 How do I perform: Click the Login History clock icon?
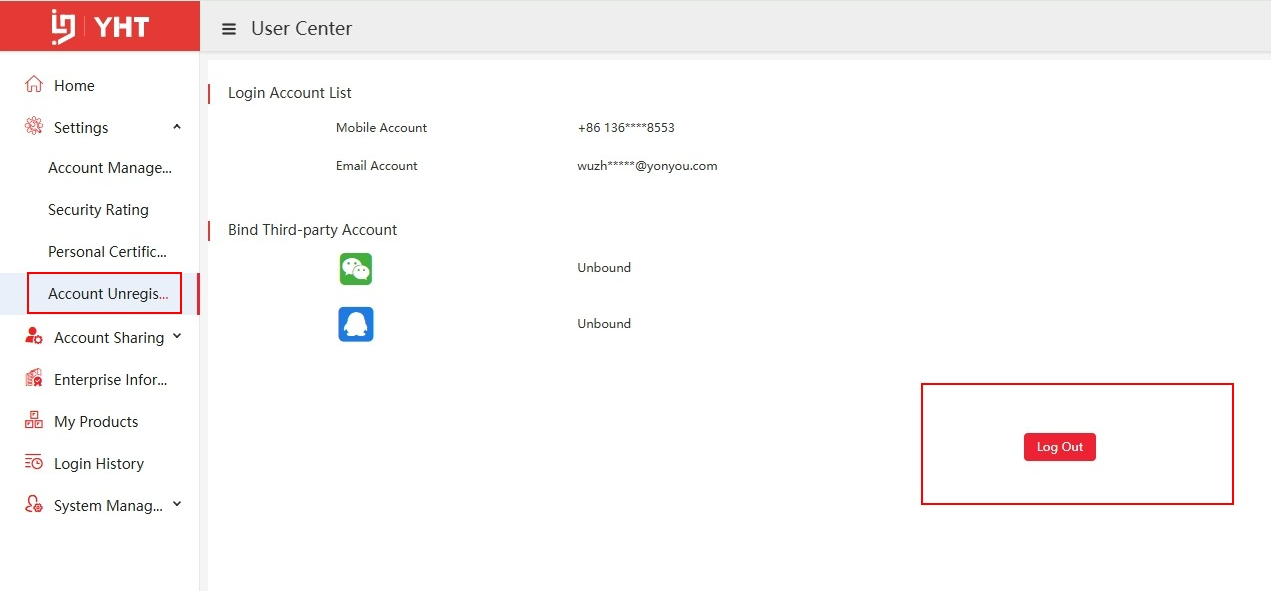34,463
